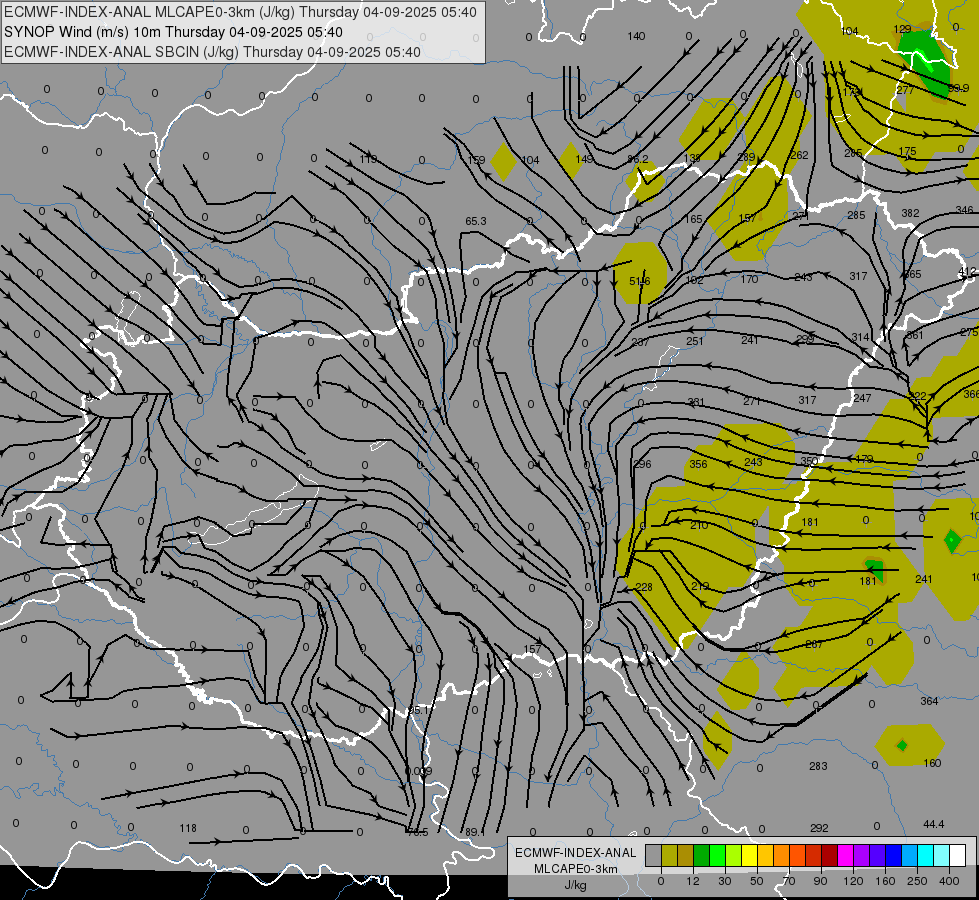Click the map value 228
The height and width of the screenshot is (900, 979).
(644, 587)
